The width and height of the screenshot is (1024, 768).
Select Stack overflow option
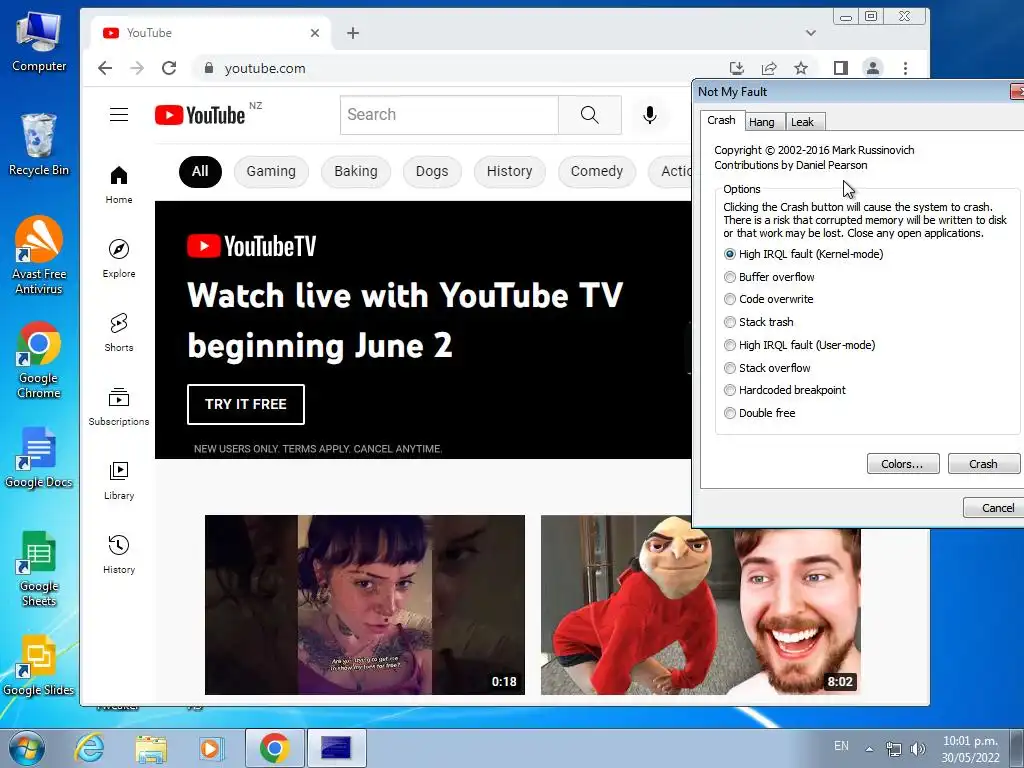(x=767, y=368)
